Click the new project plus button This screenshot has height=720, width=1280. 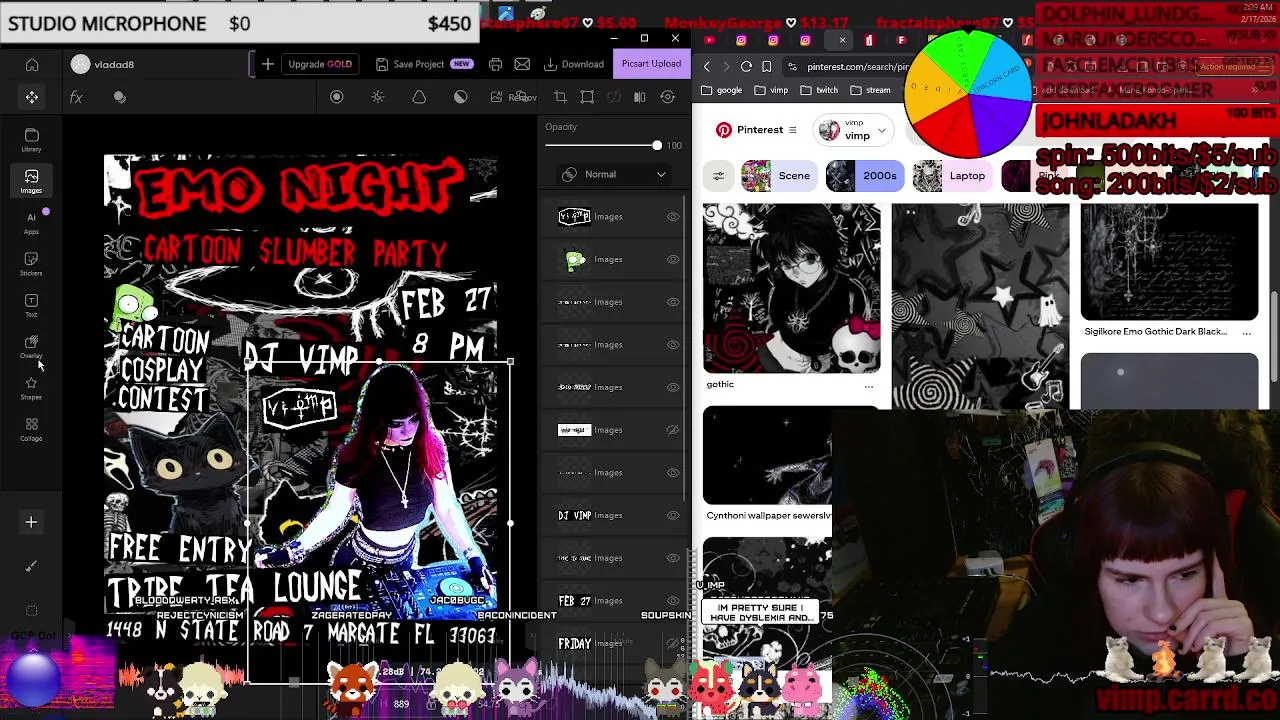267,64
